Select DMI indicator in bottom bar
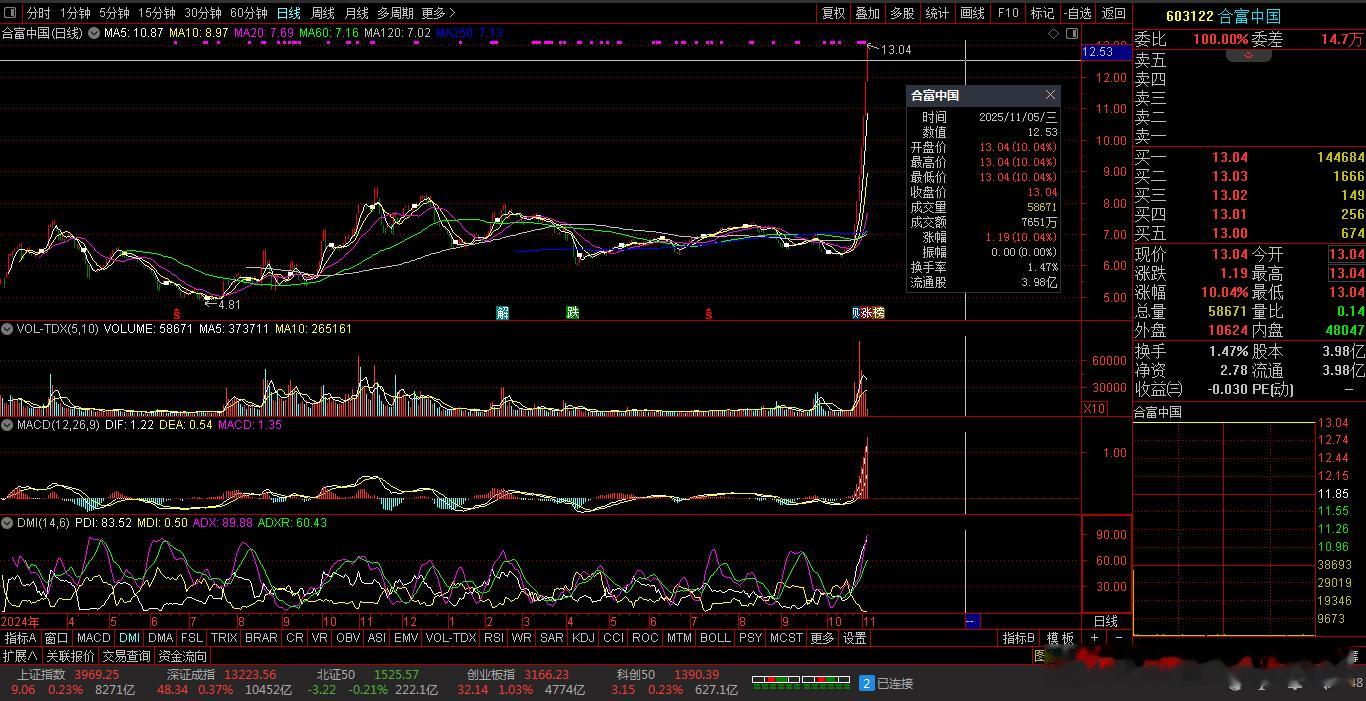This screenshot has width=1366, height=701. click(x=129, y=637)
